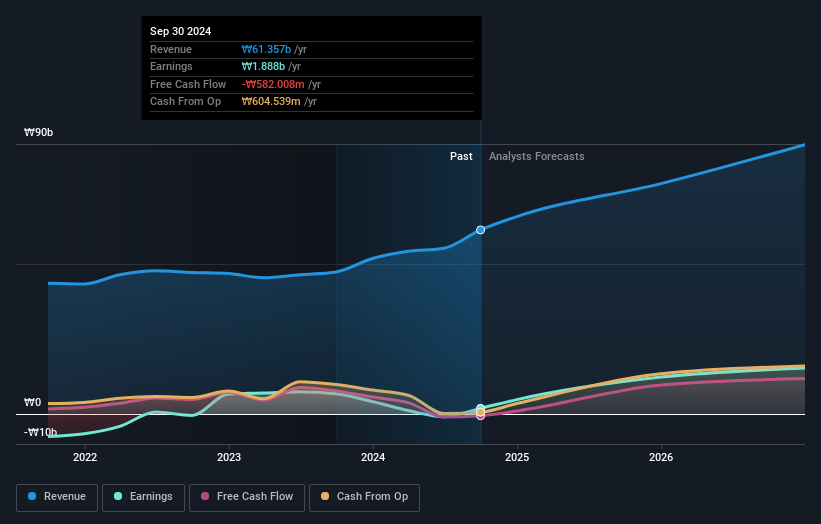Click the Cash From Op label in tooltip

(x=185, y=102)
